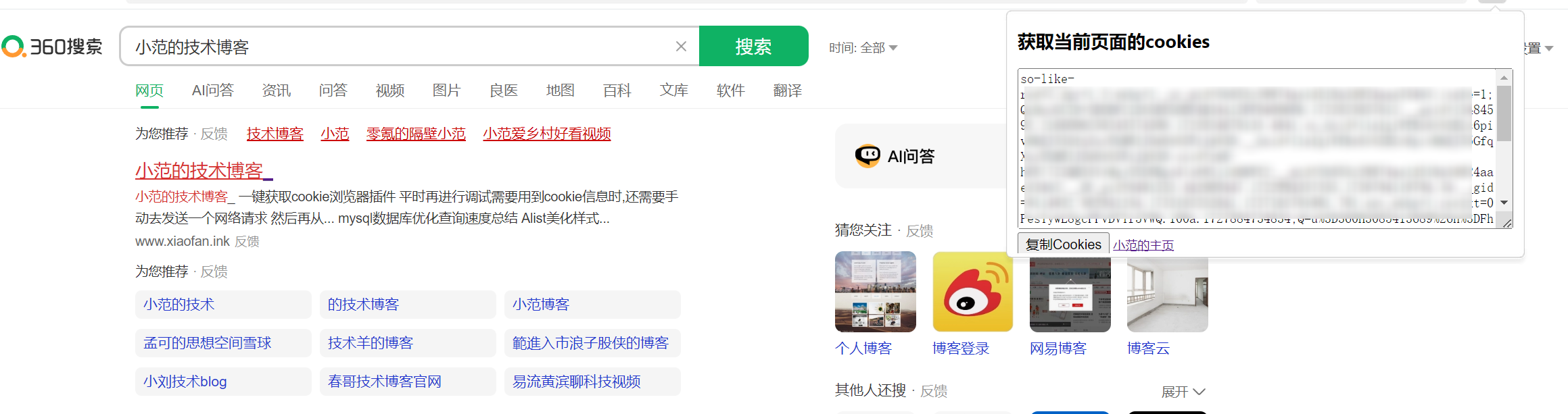Click 反馈 beside the top 为您推荐

click(x=214, y=134)
